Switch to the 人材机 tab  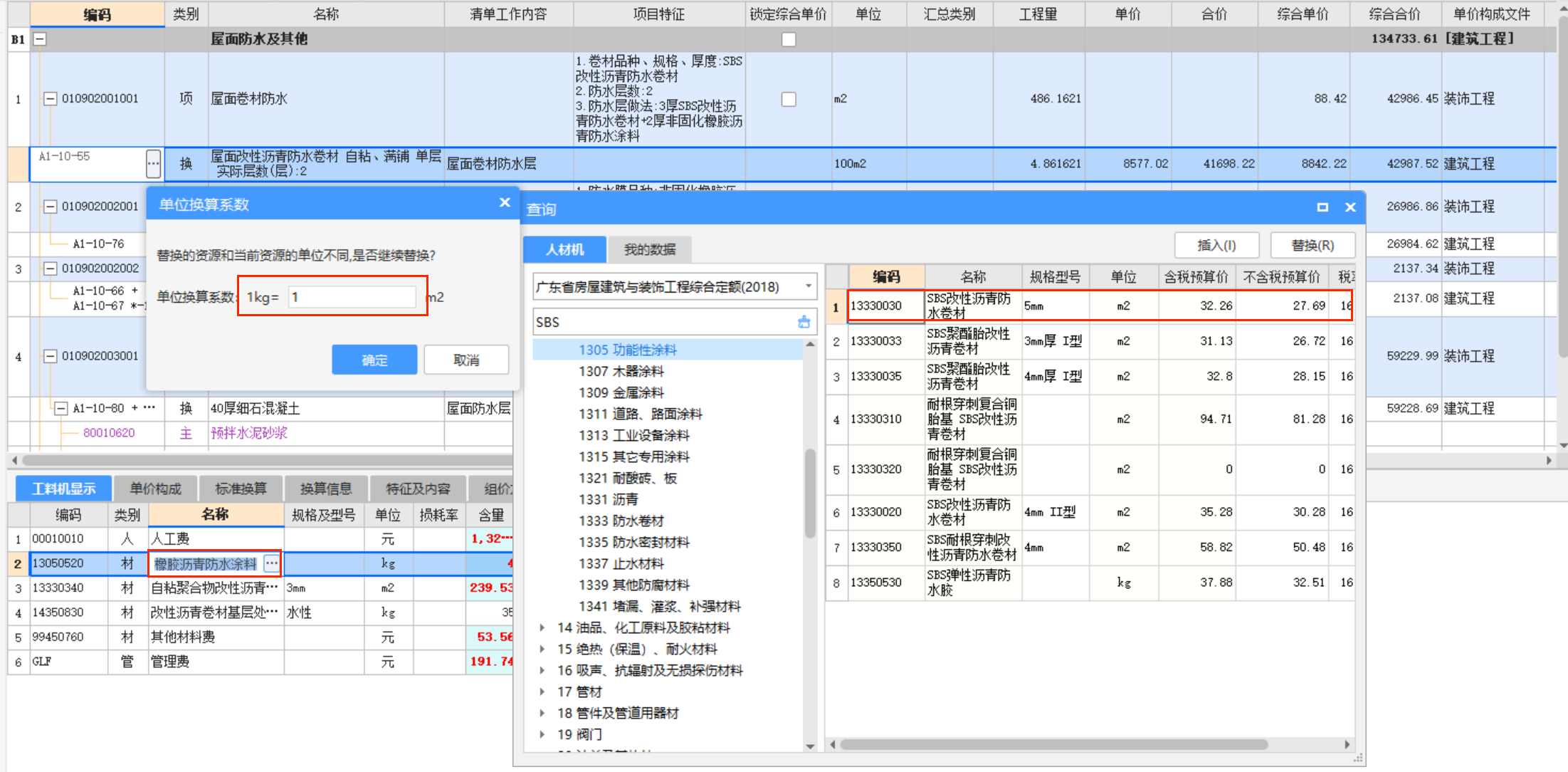(x=564, y=249)
